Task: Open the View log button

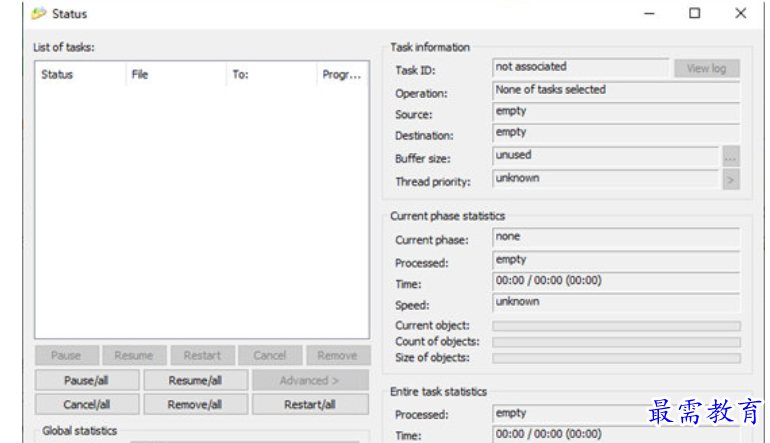Action: pyautogui.click(x=706, y=68)
